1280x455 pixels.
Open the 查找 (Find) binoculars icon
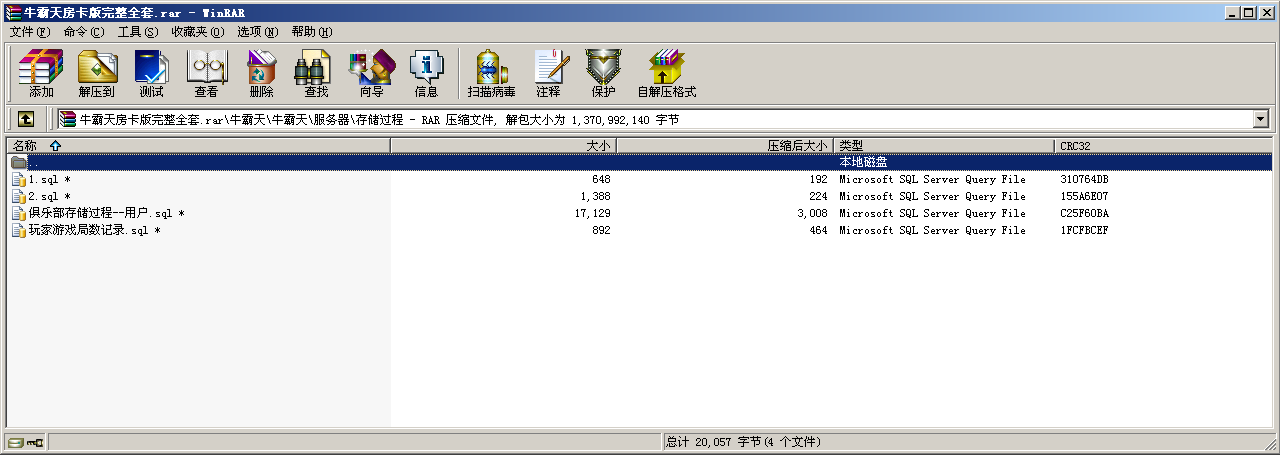(316, 73)
